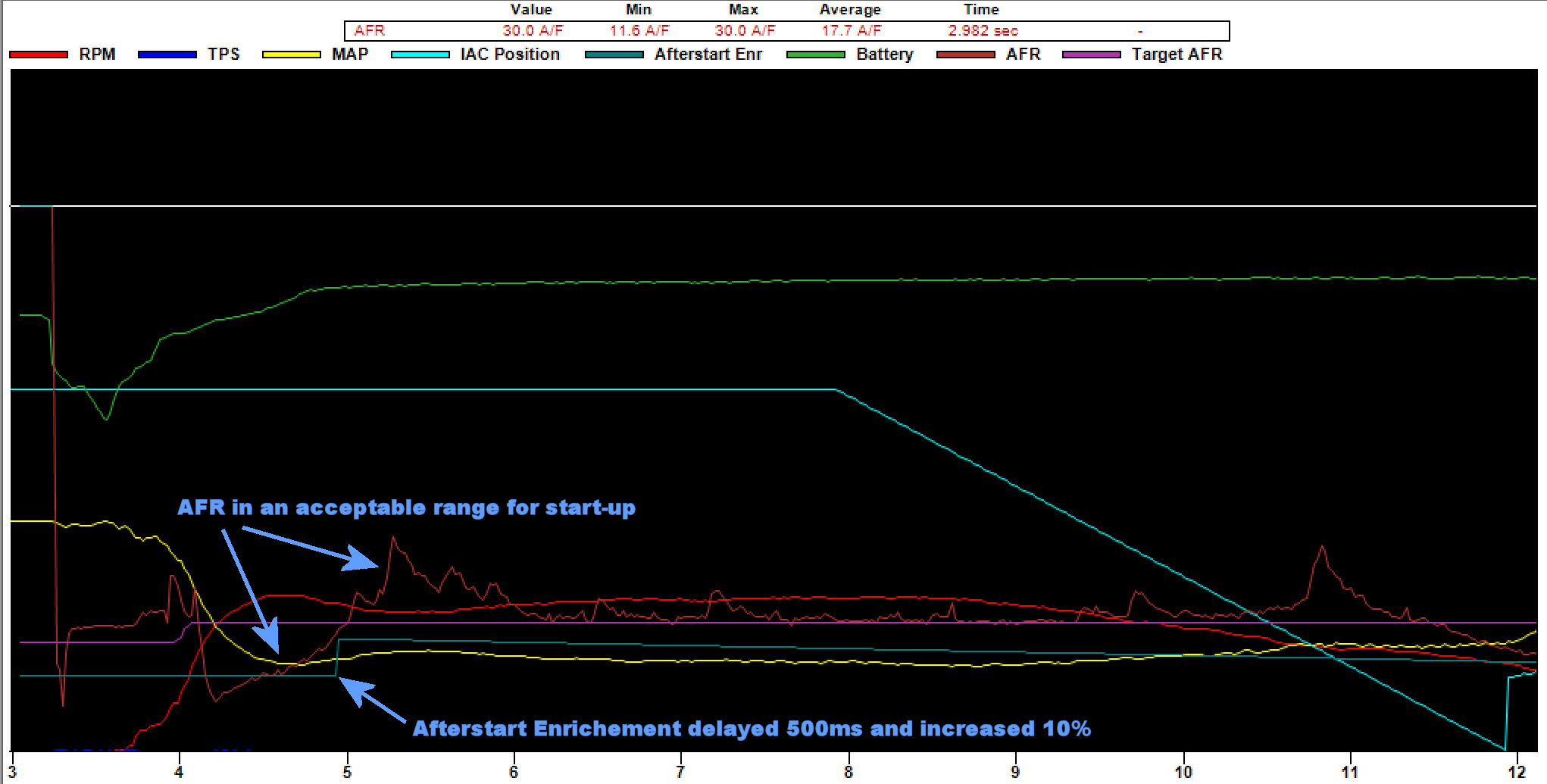Select the Target AFR legend label

[x=1177, y=55]
